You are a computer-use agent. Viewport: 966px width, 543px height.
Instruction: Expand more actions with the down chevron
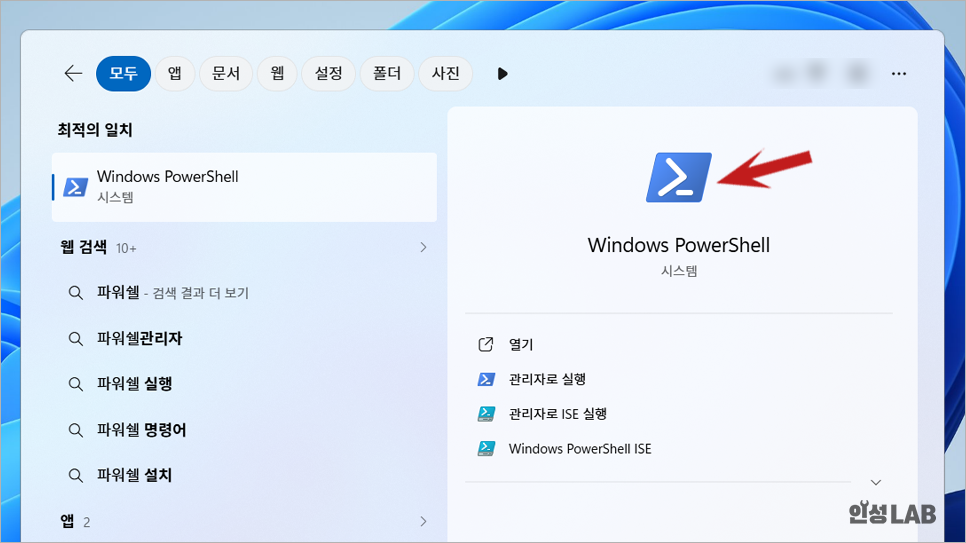(875, 483)
